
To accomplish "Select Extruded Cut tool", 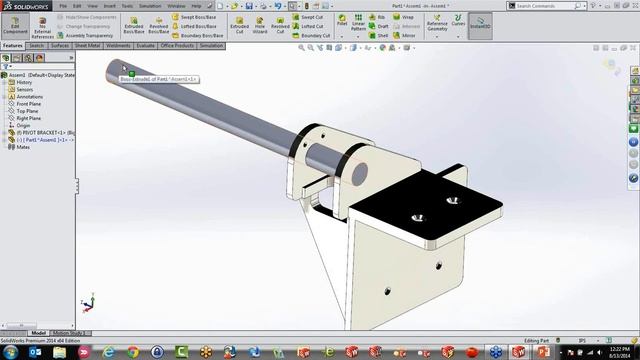I will click(x=240, y=26).
